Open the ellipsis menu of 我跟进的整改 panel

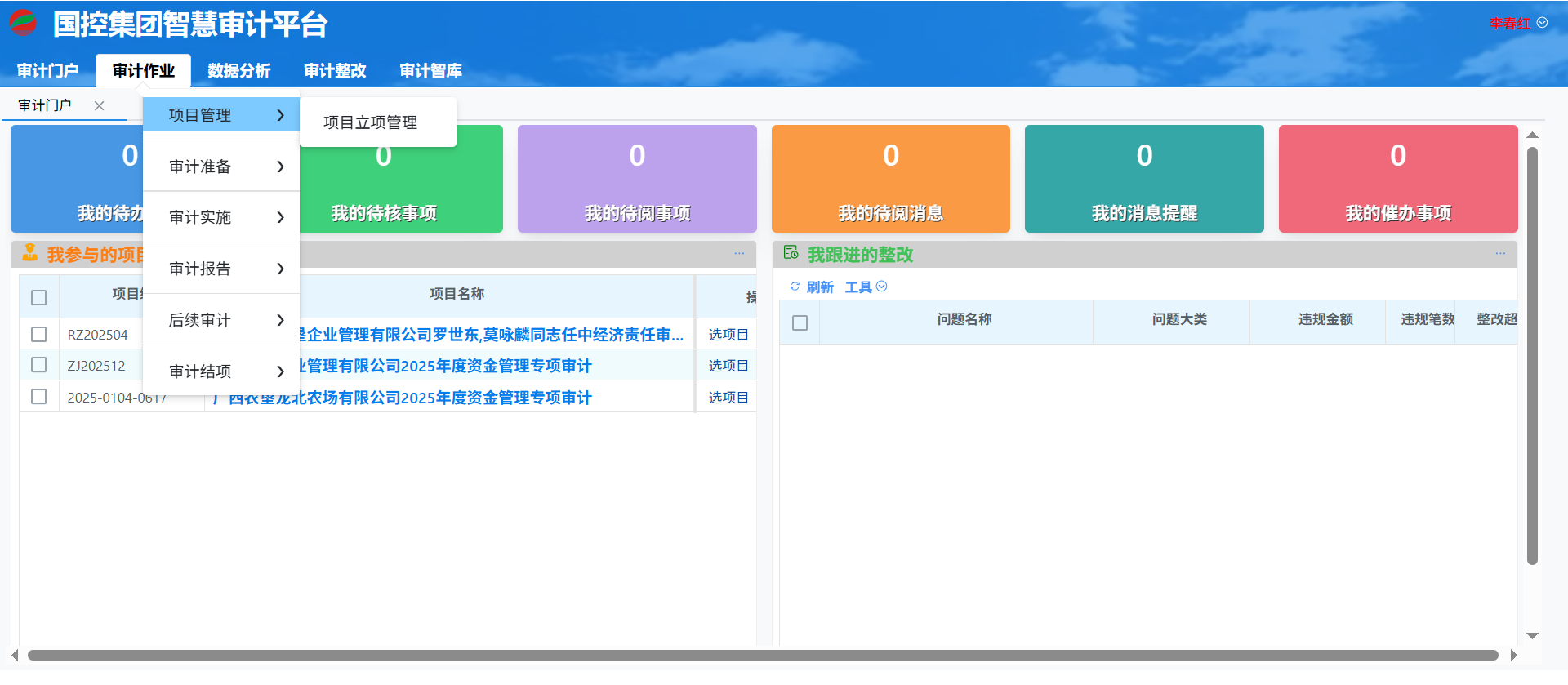(x=1500, y=254)
